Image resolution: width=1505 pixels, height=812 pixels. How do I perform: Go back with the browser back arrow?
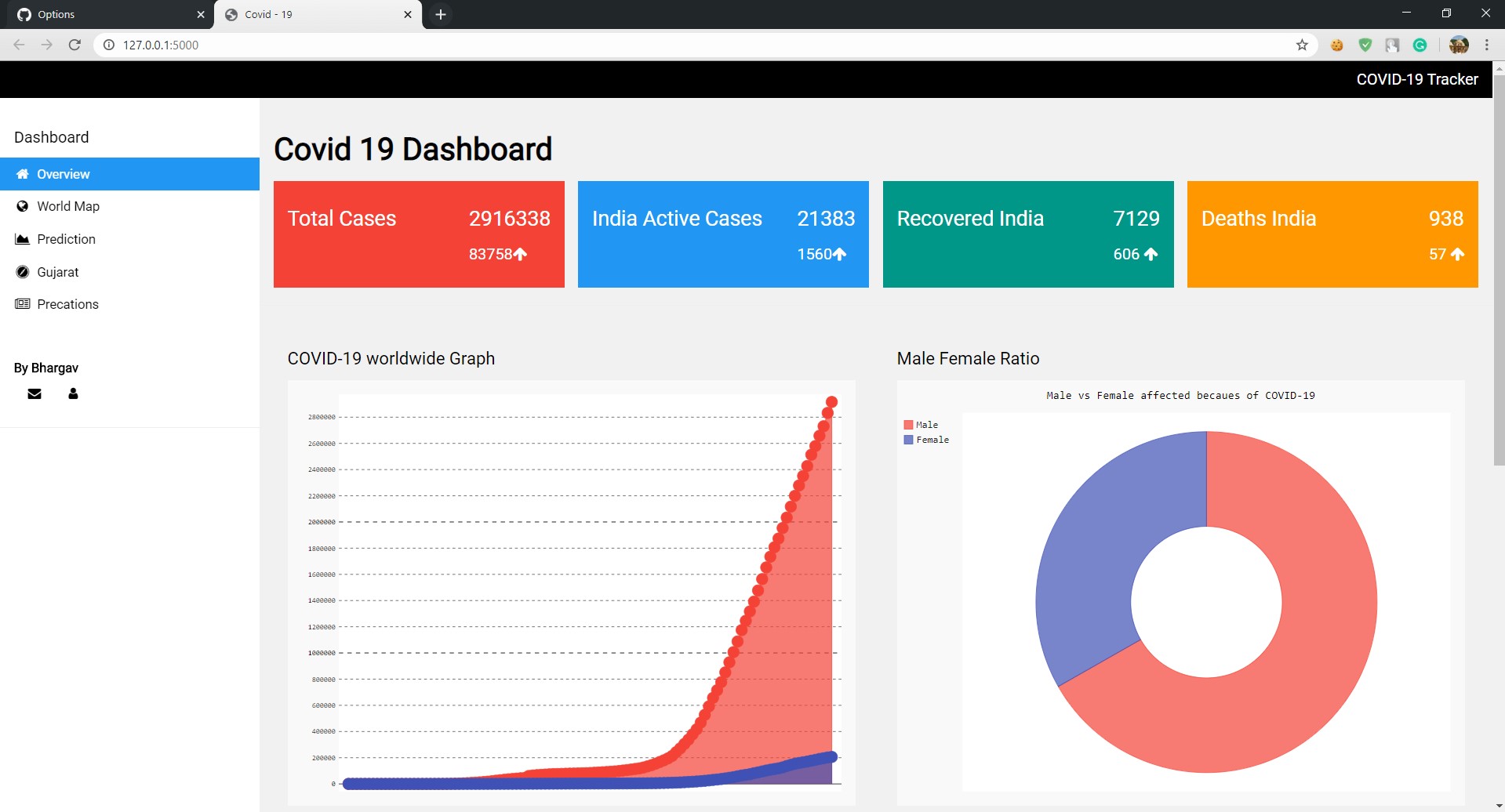pyautogui.click(x=20, y=45)
